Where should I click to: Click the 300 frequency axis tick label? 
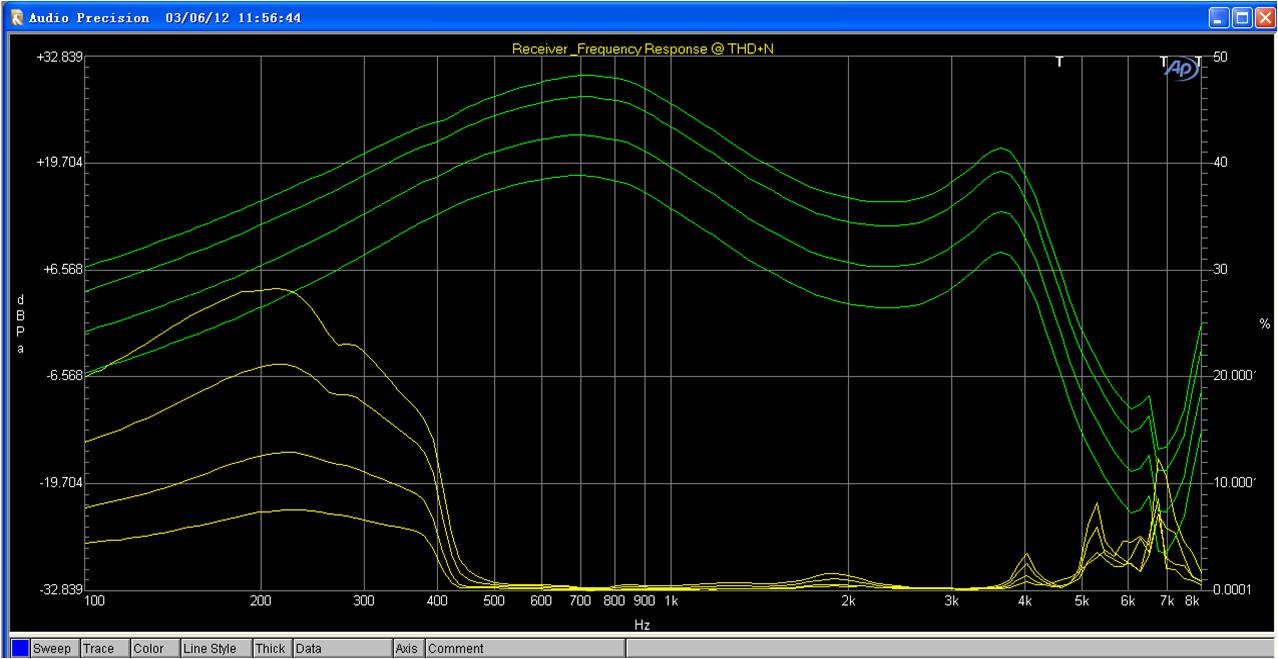(x=364, y=602)
